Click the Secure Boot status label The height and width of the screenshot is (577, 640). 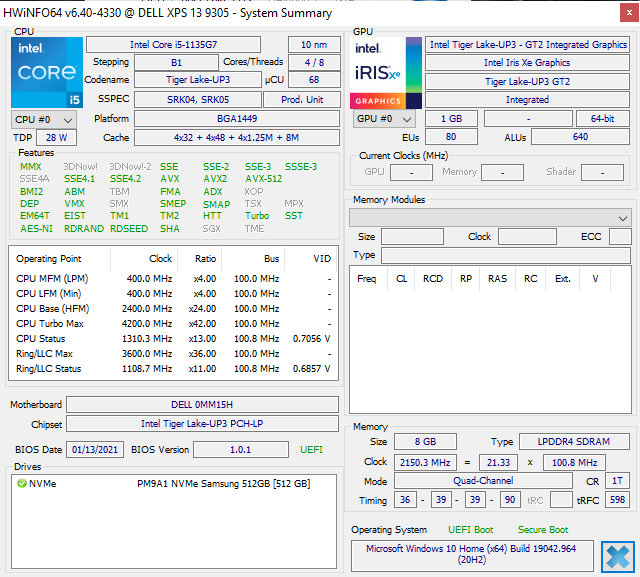point(542,530)
